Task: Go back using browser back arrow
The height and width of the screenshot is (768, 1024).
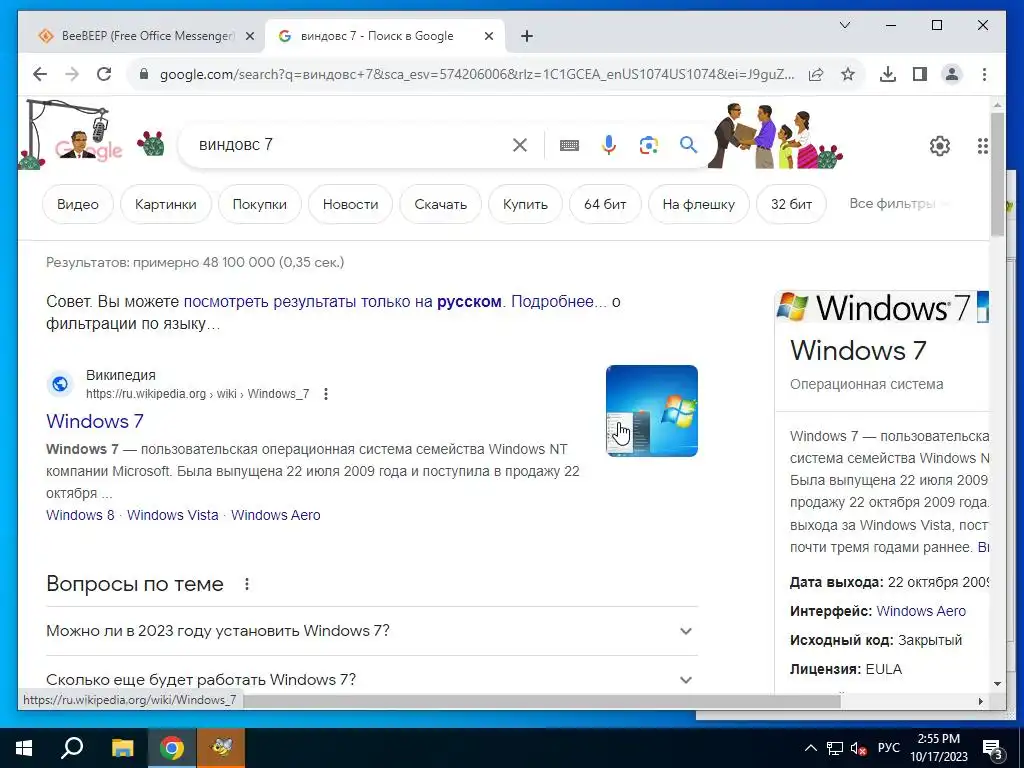Action: [x=40, y=74]
